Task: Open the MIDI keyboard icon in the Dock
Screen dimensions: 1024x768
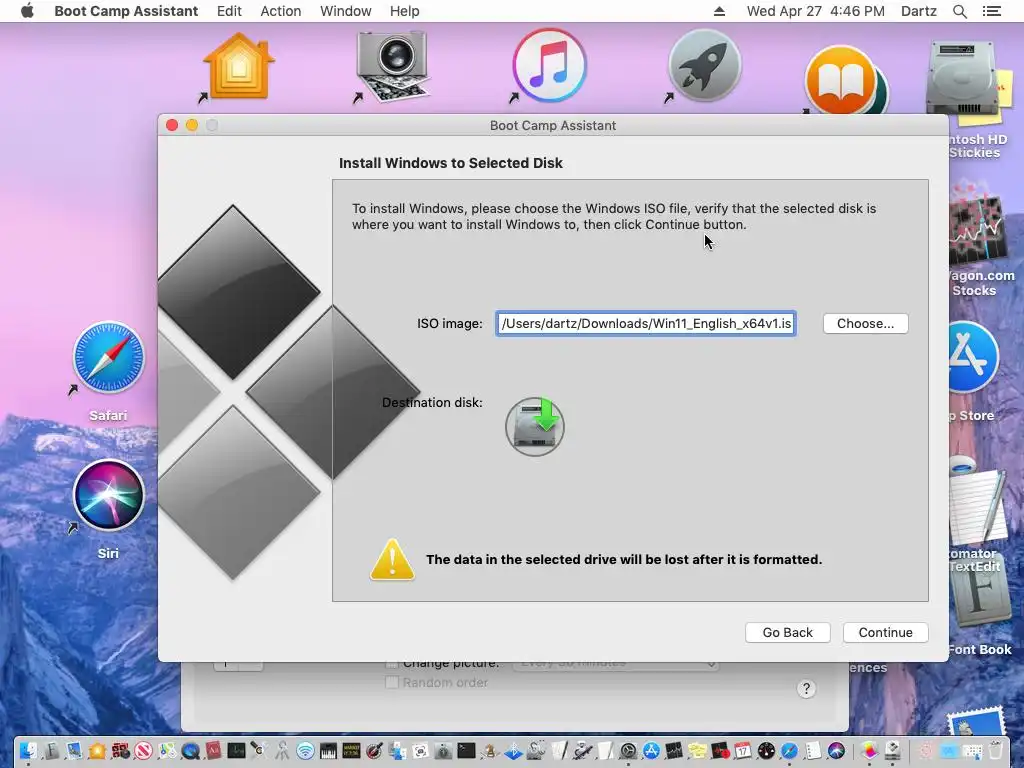Action: coord(328,750)
